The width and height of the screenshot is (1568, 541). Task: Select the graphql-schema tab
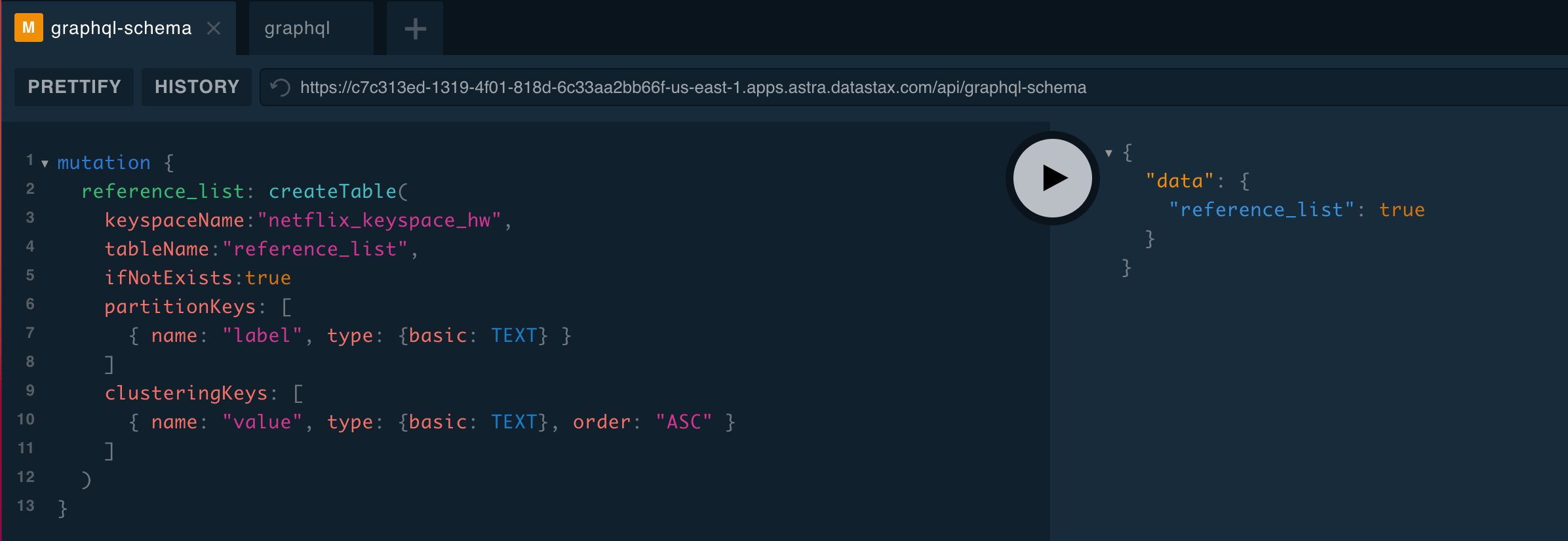[121, 28]
